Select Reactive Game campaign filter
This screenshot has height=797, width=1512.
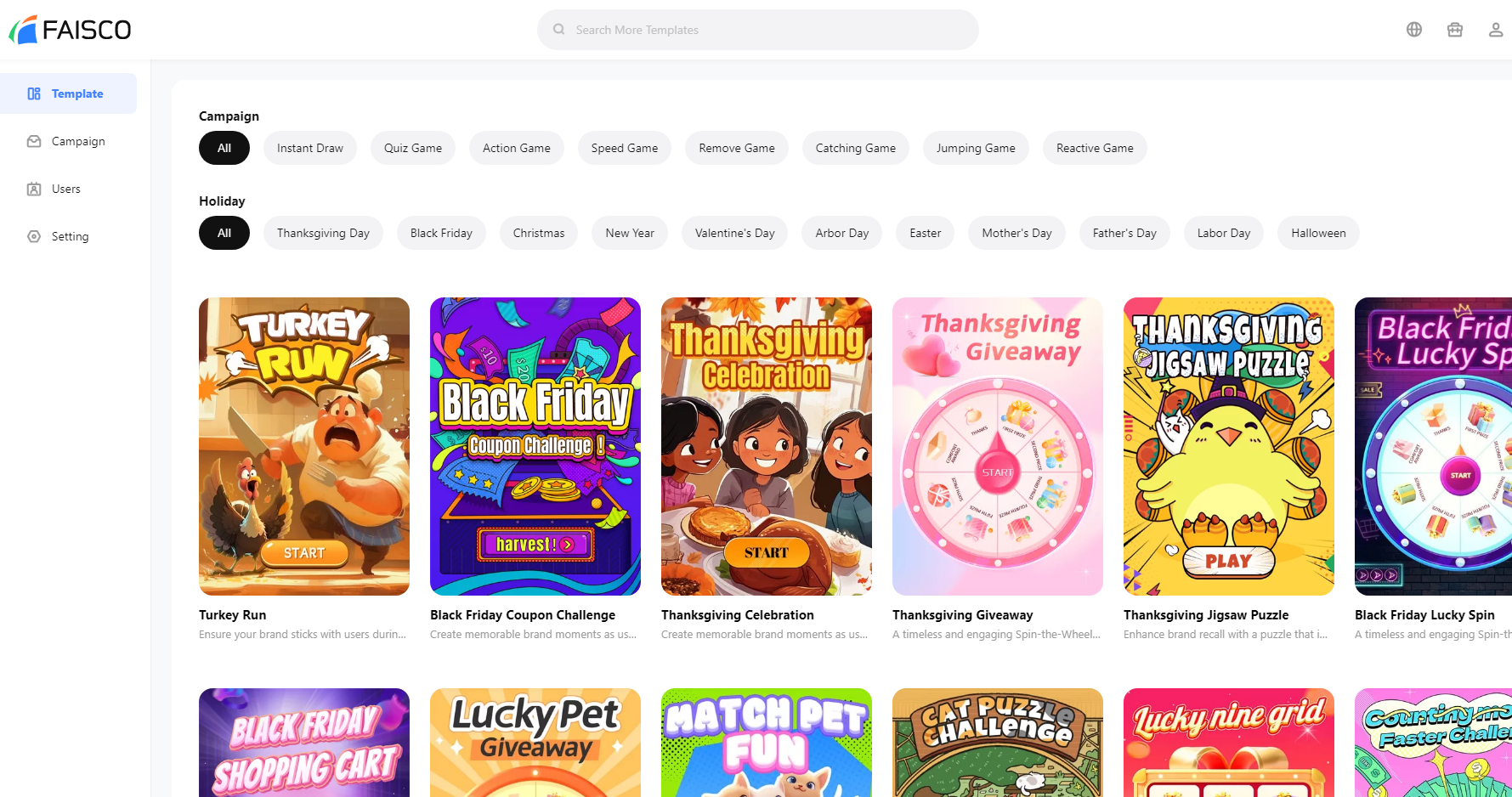pyautogui.click(x=1095, y=148)
